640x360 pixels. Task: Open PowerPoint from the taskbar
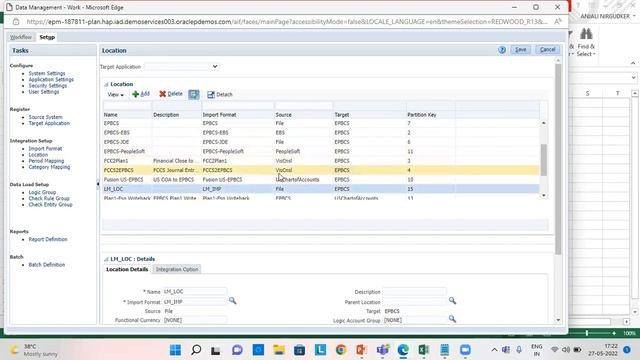361,350
